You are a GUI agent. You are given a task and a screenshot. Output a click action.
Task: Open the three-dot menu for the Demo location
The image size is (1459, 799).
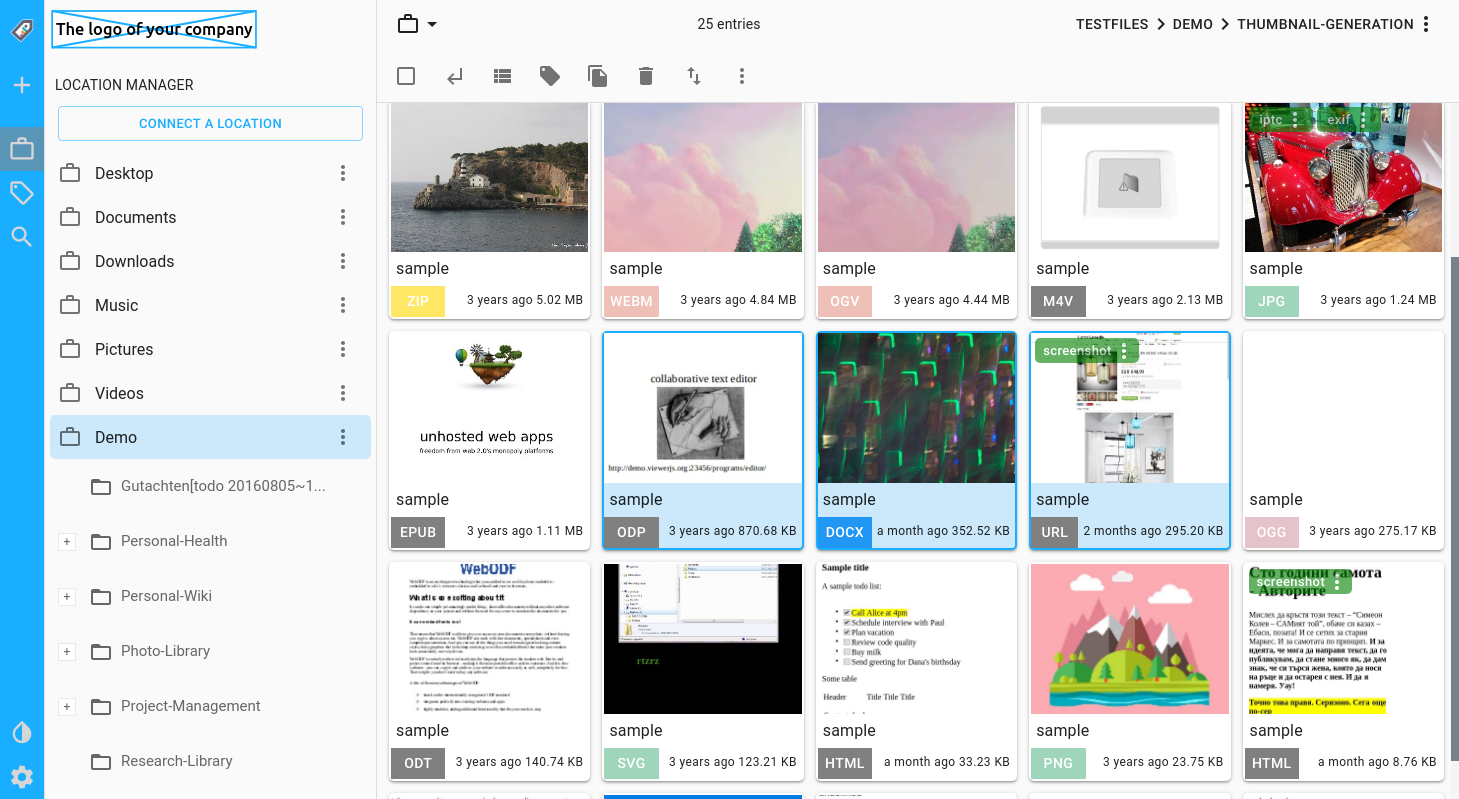(343, 437)
